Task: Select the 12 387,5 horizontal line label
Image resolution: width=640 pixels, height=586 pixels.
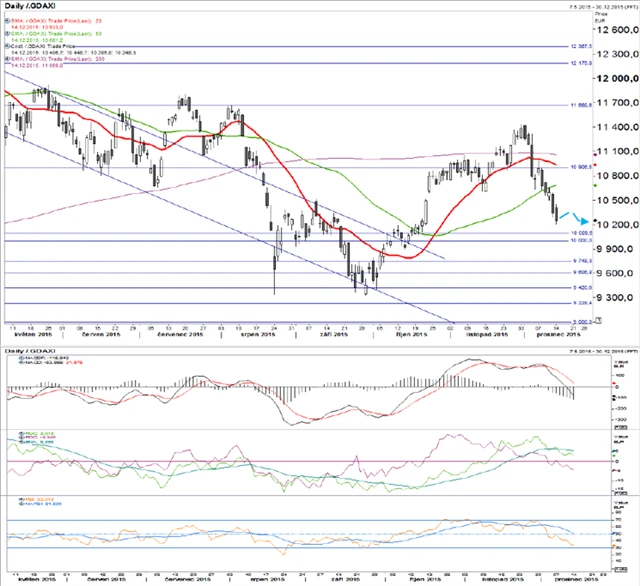Action: [x=581, y=47]
